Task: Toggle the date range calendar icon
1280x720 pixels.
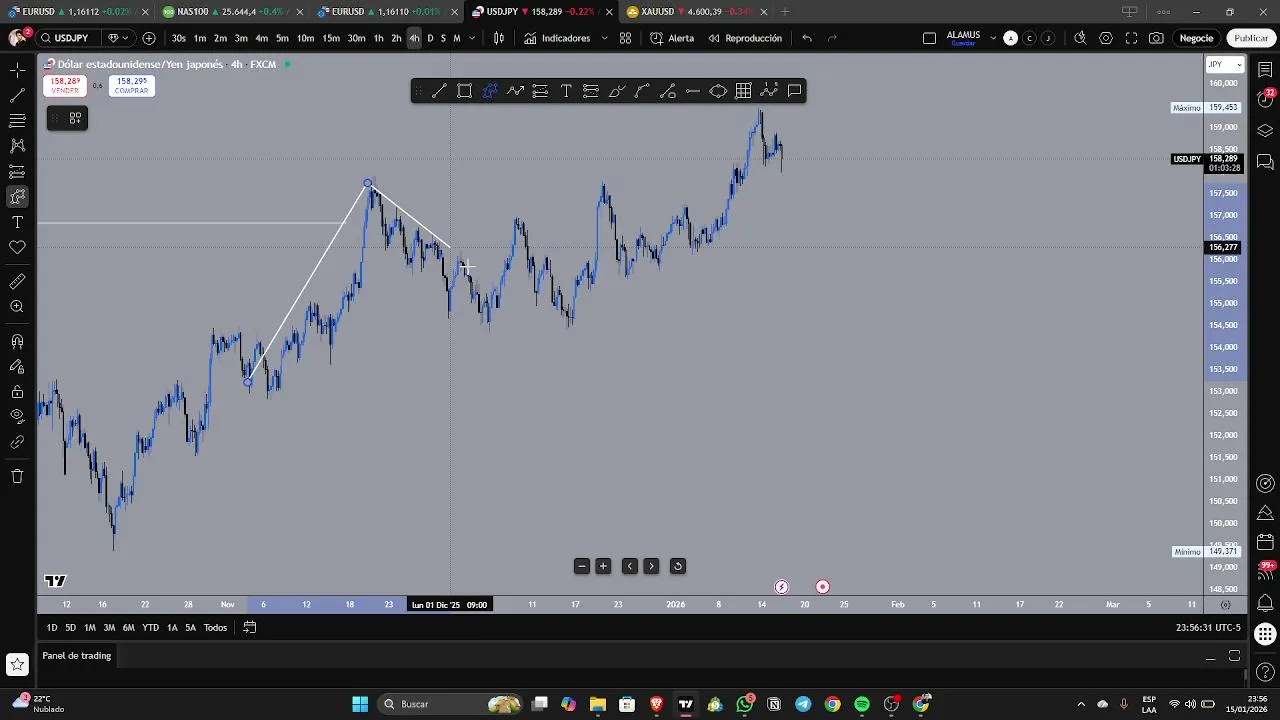Action: pos(250,627)
